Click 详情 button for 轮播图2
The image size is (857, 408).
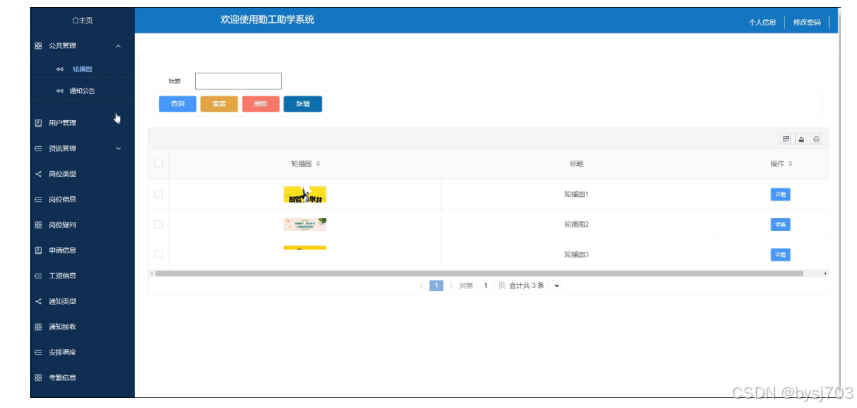pos(780,224)
